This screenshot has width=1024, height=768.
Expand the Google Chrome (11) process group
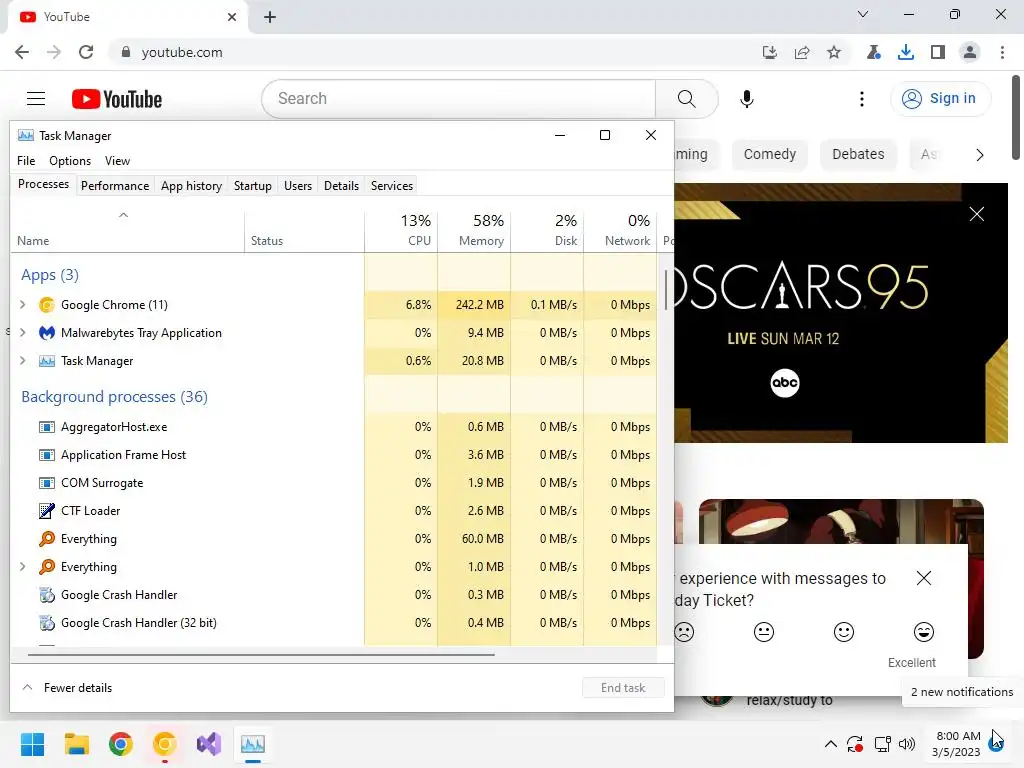coord(23,305)
